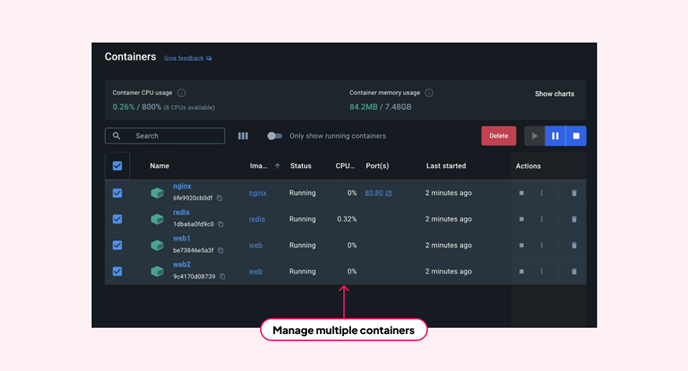Delete the web2 container with trash icon

point(574,271)
